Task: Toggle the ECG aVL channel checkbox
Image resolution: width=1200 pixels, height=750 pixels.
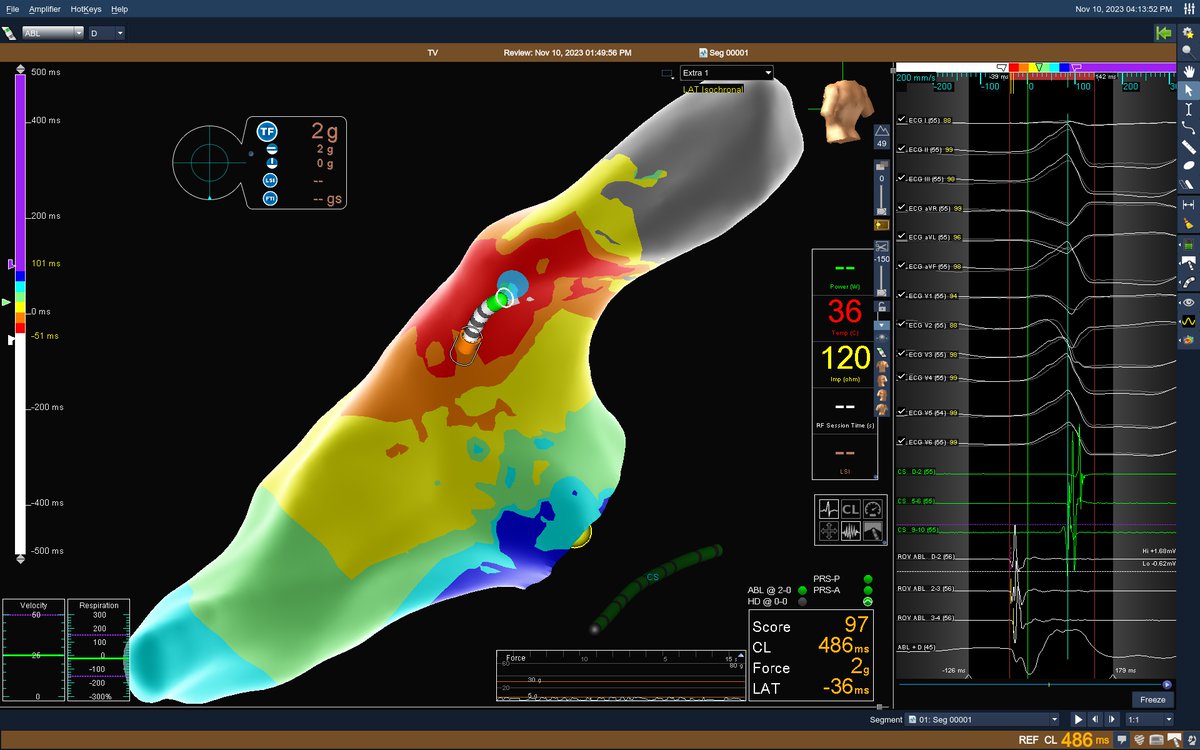Action: point(900,237)
